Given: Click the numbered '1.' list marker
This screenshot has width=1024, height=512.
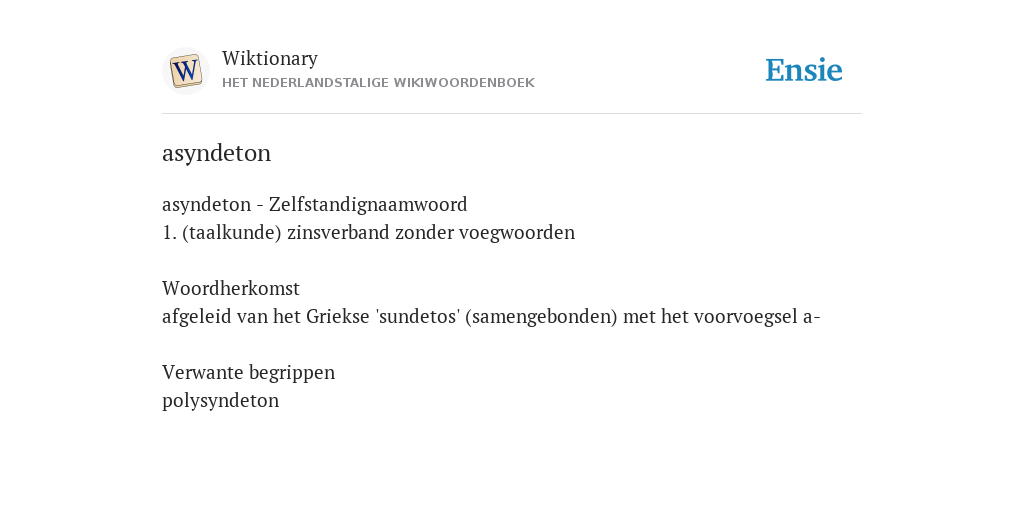Looking at the screenshot, I should click(x=169, y=232).
